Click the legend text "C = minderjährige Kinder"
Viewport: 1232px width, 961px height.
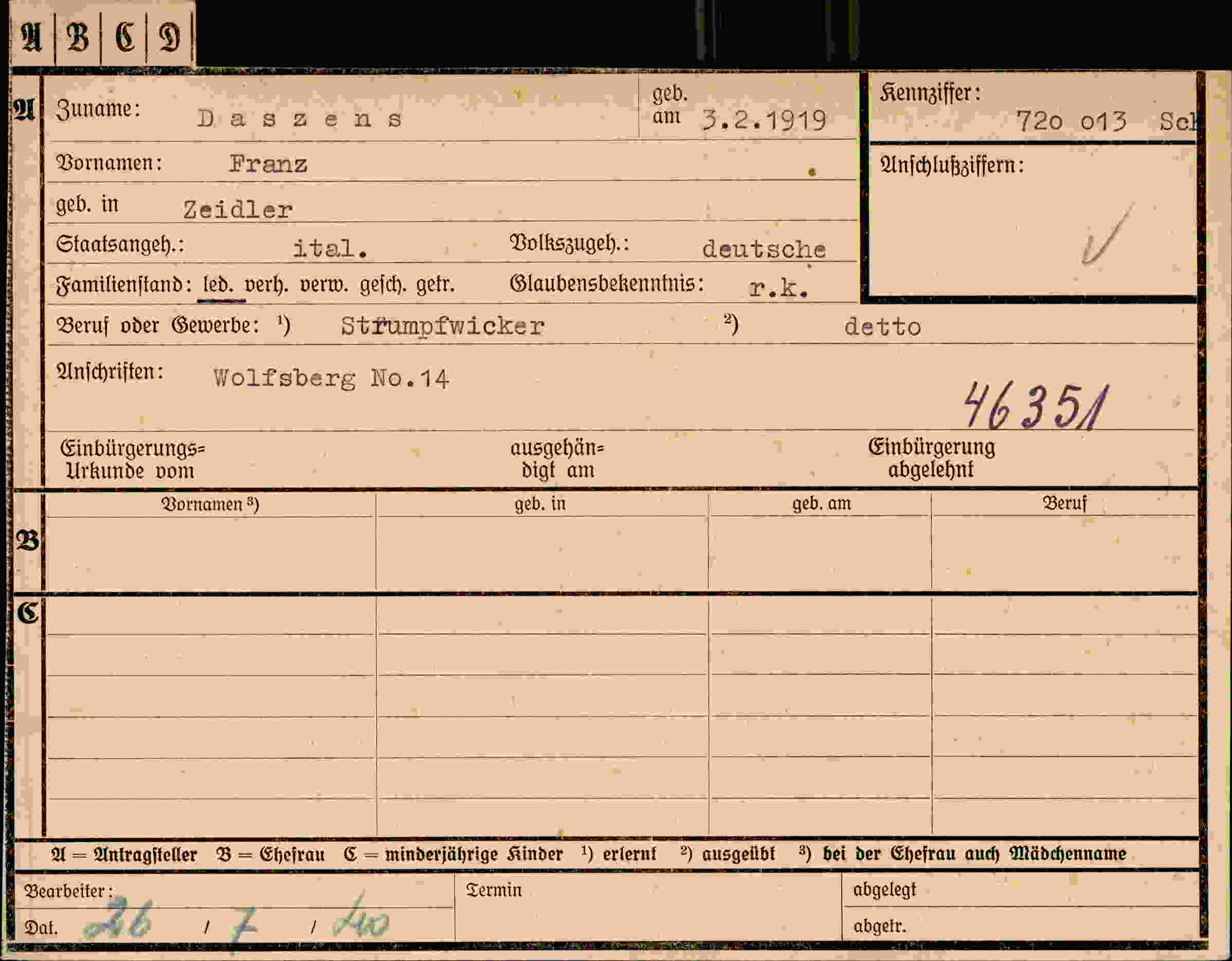[454, 855]
